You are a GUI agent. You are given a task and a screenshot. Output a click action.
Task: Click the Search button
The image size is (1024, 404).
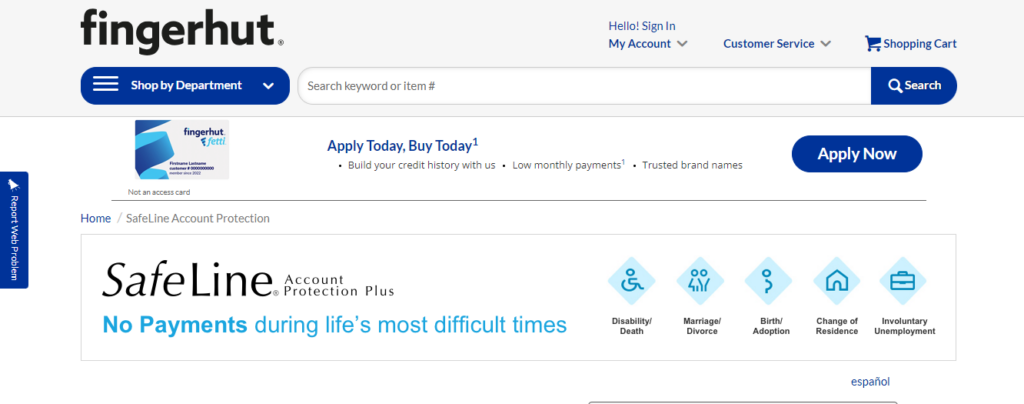pyautogui.click(x=913, y=86)
